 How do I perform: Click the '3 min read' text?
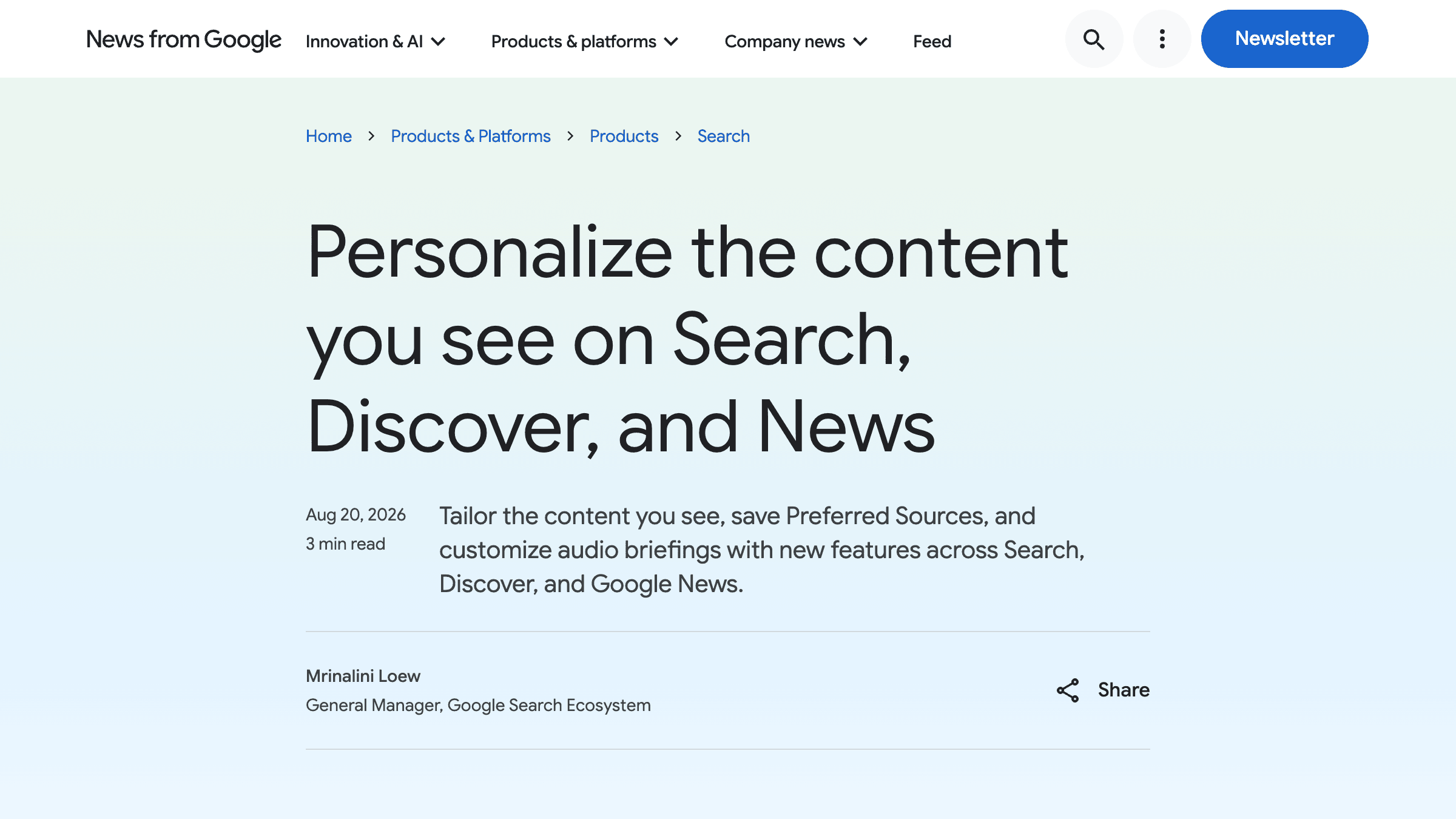point(345,544)
